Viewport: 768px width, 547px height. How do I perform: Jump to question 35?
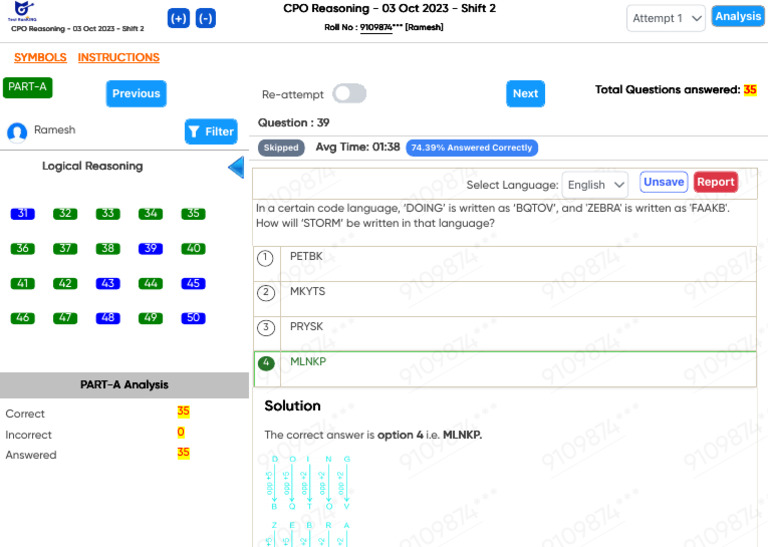[193, 214]
